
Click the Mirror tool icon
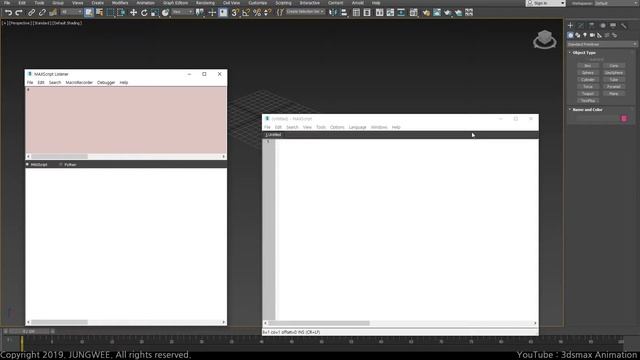pyautogui.click(x=333, y=13)
